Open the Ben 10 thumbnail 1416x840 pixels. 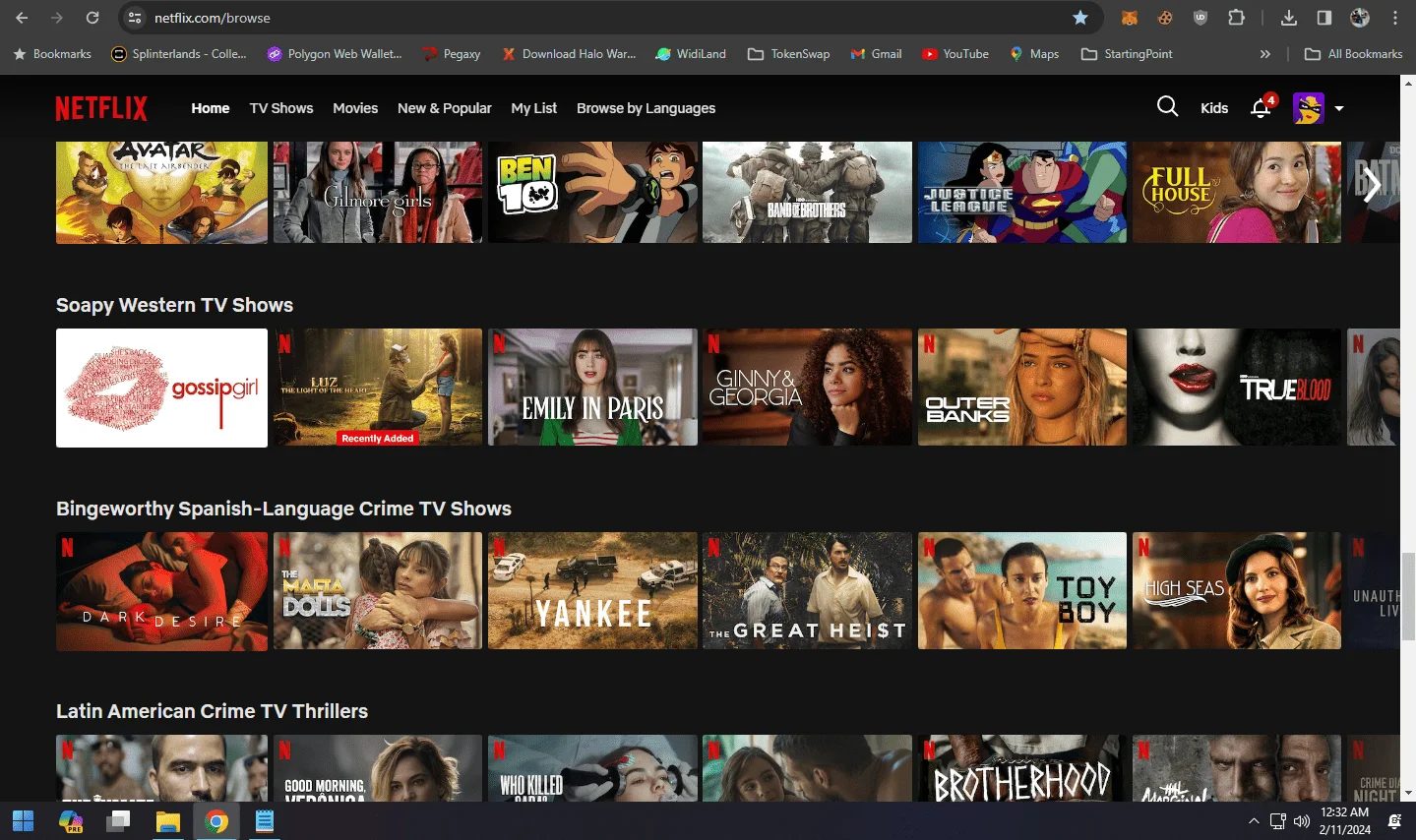(x=592, y=192)
